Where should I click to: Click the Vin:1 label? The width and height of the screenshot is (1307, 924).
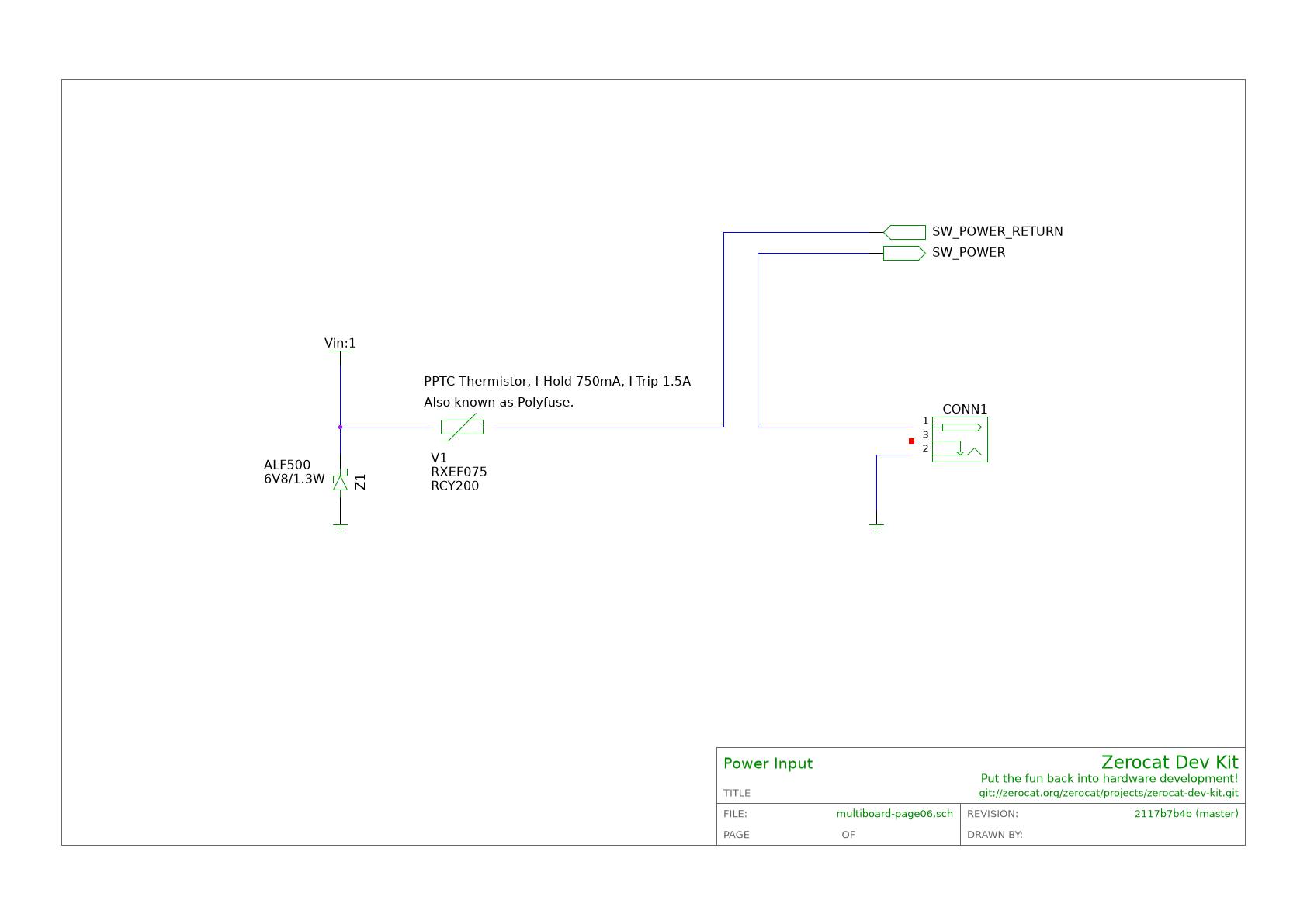(x=340, y=343)
